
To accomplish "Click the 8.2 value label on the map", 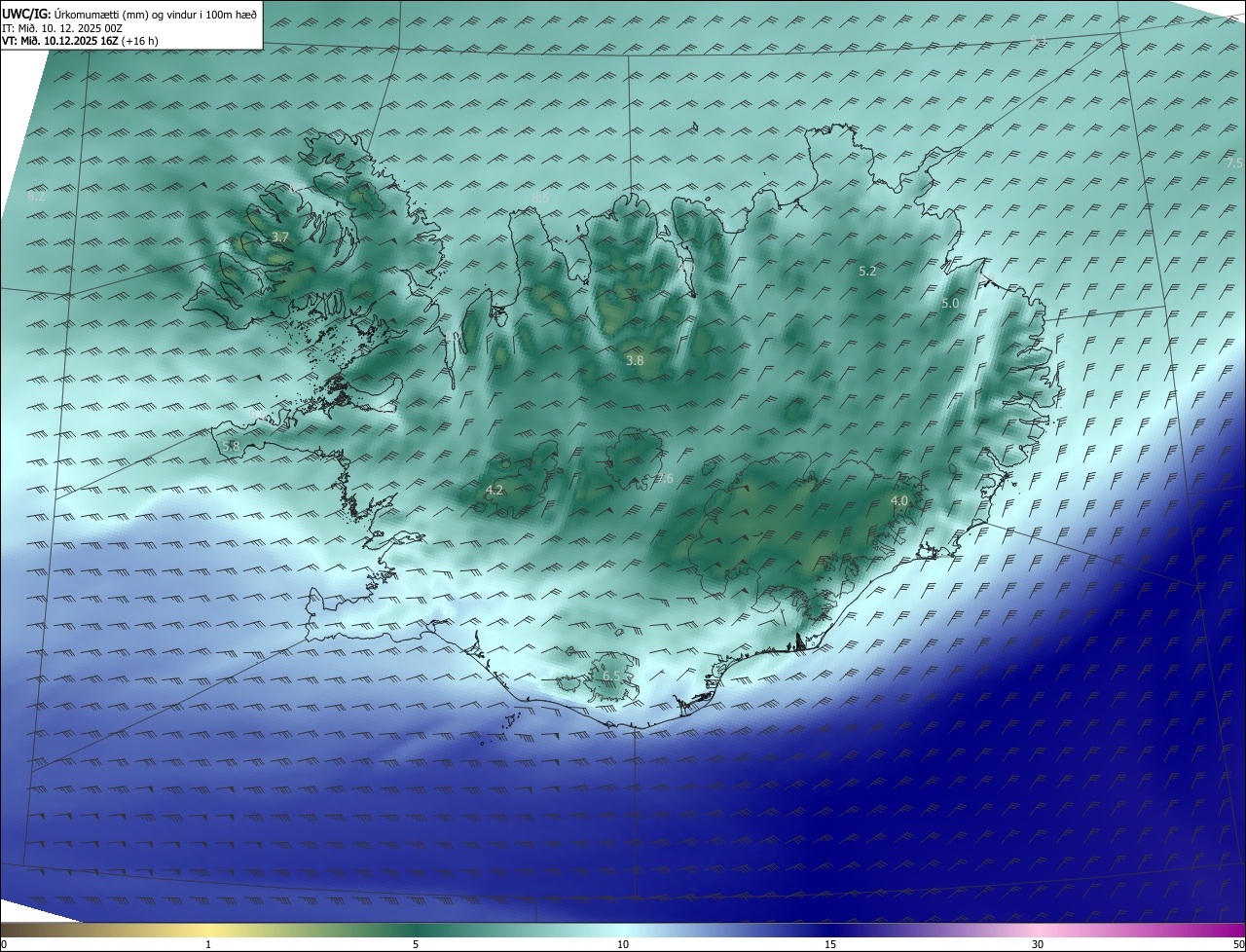I will 36,196.
